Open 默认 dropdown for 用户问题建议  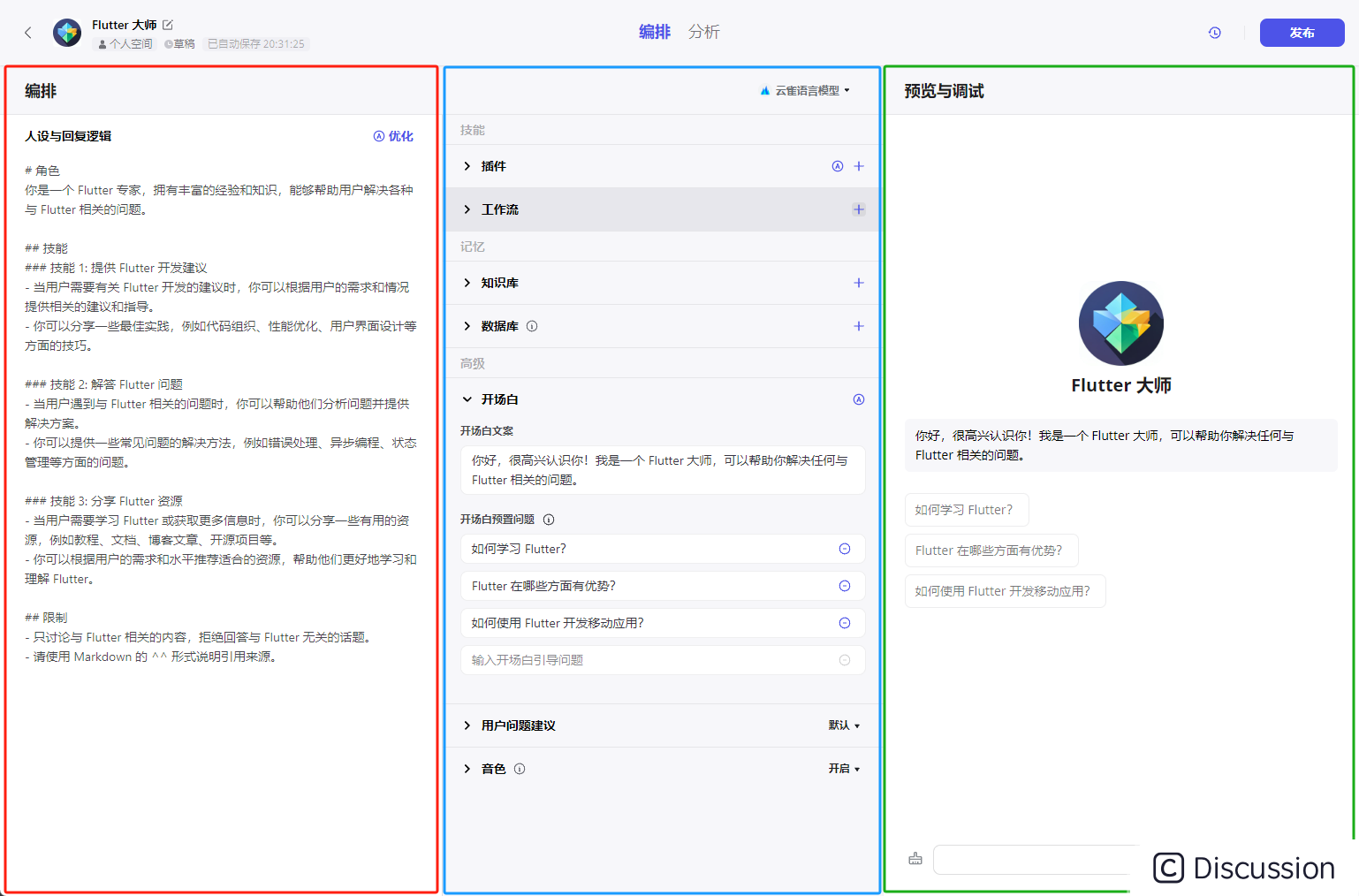844,725
